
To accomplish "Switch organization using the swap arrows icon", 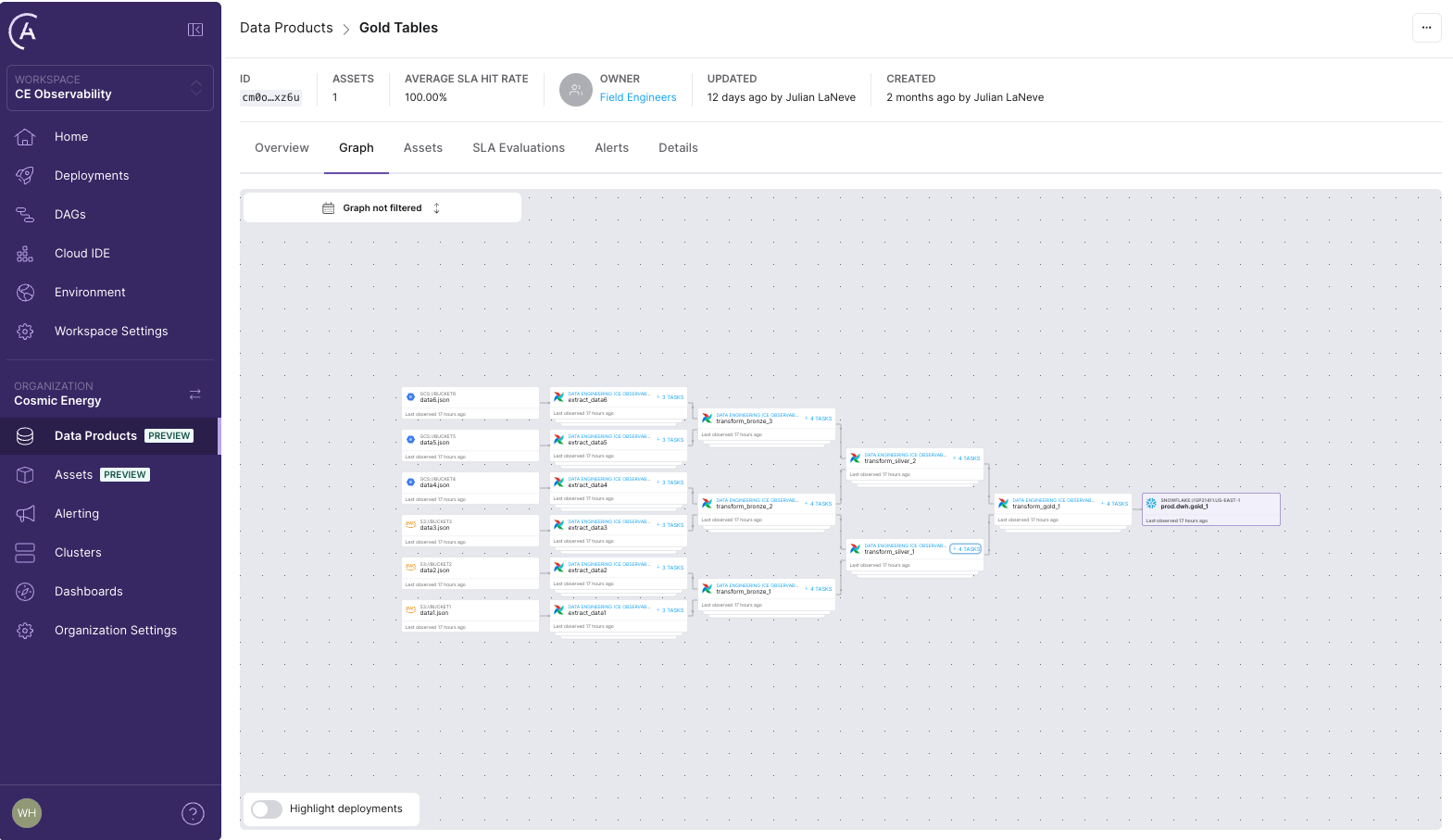I will [x=194, y=395].
